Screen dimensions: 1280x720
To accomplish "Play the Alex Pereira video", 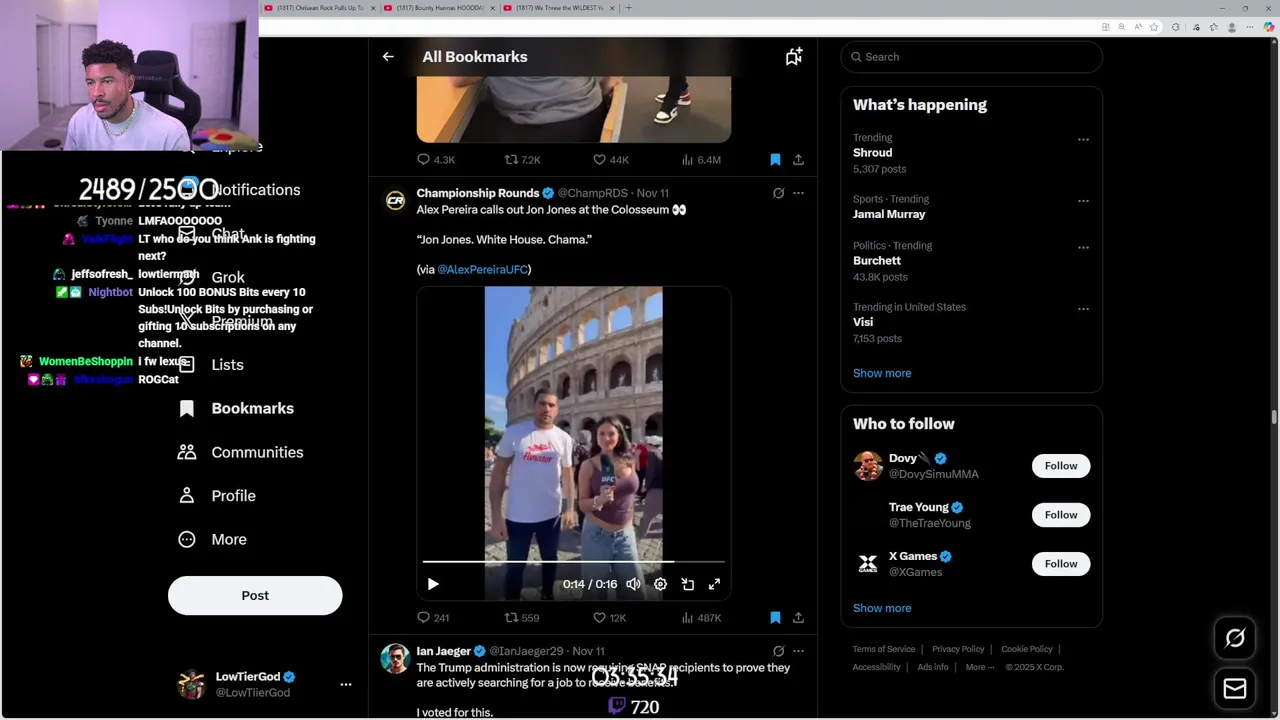I will [x=433, y=584].
